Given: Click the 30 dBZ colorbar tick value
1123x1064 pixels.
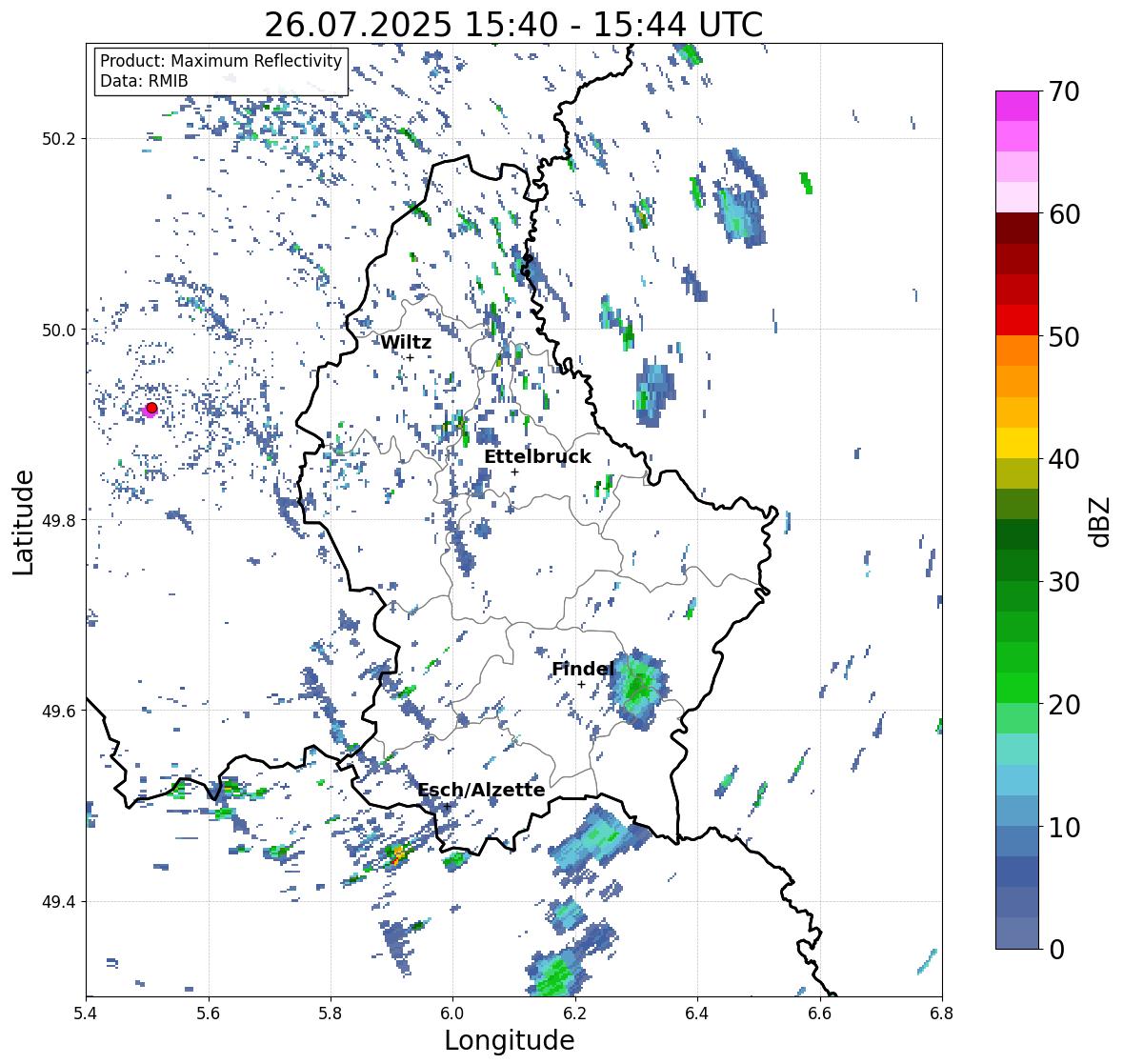Looking at the screenshot, I should [x=1064, y=581].
